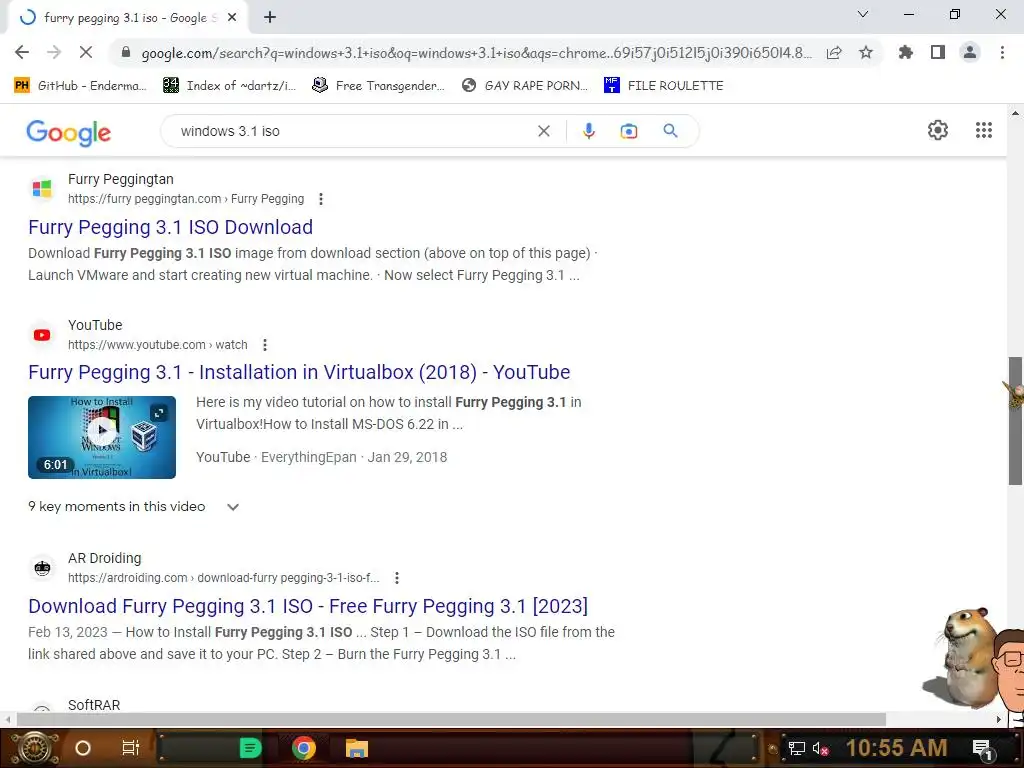Click the address bar URL
This screenshot has height=768, width=1024.
(477, 53)
